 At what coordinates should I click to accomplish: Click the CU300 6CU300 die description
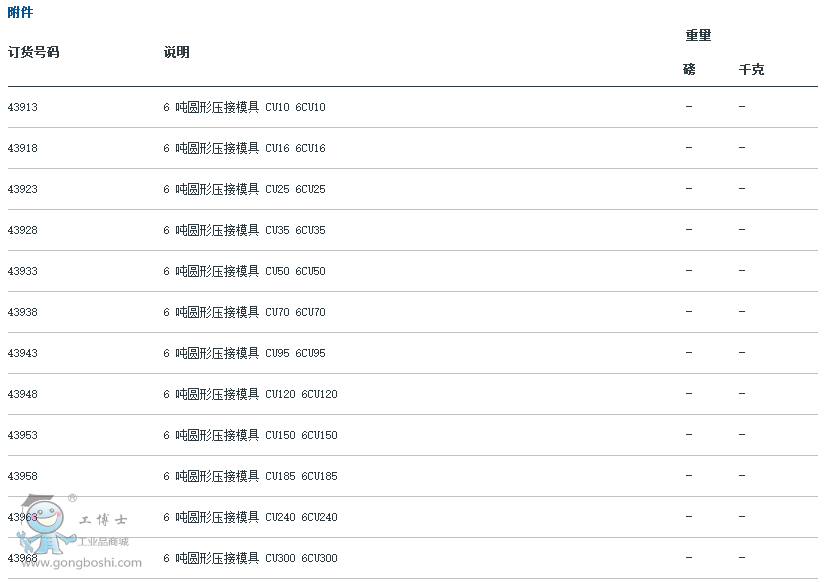tap(250, 558)
